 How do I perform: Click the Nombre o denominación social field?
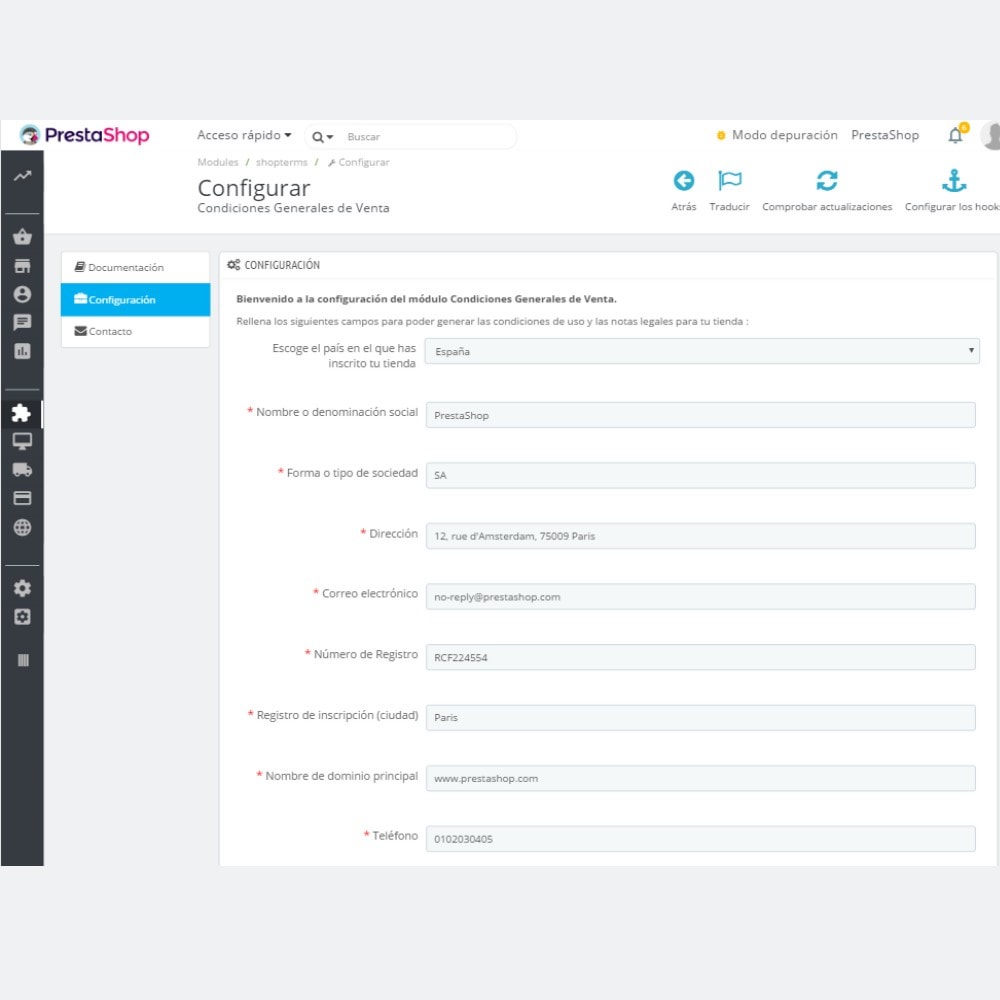point(700,415)
